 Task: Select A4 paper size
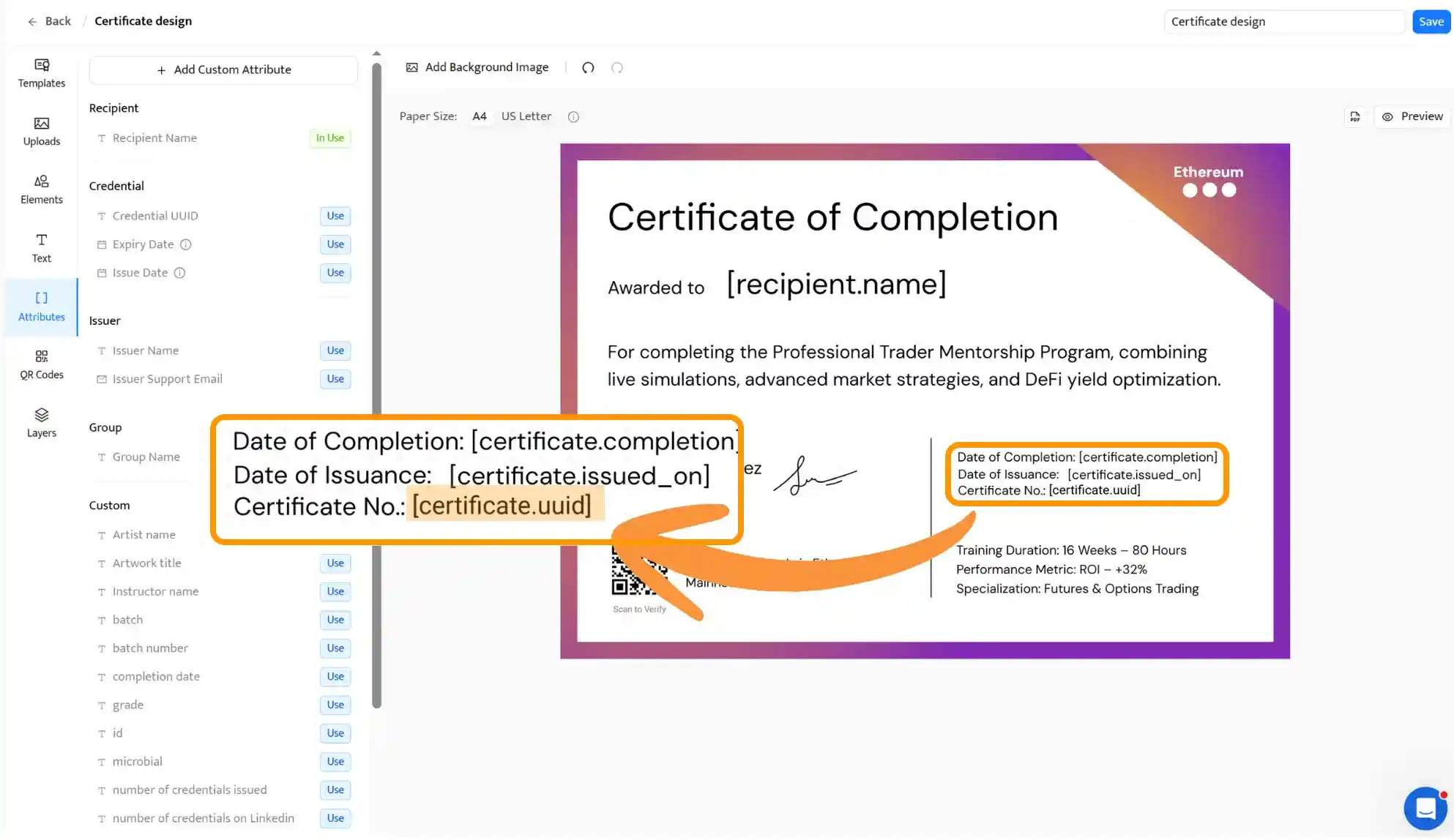pos(480,116)
